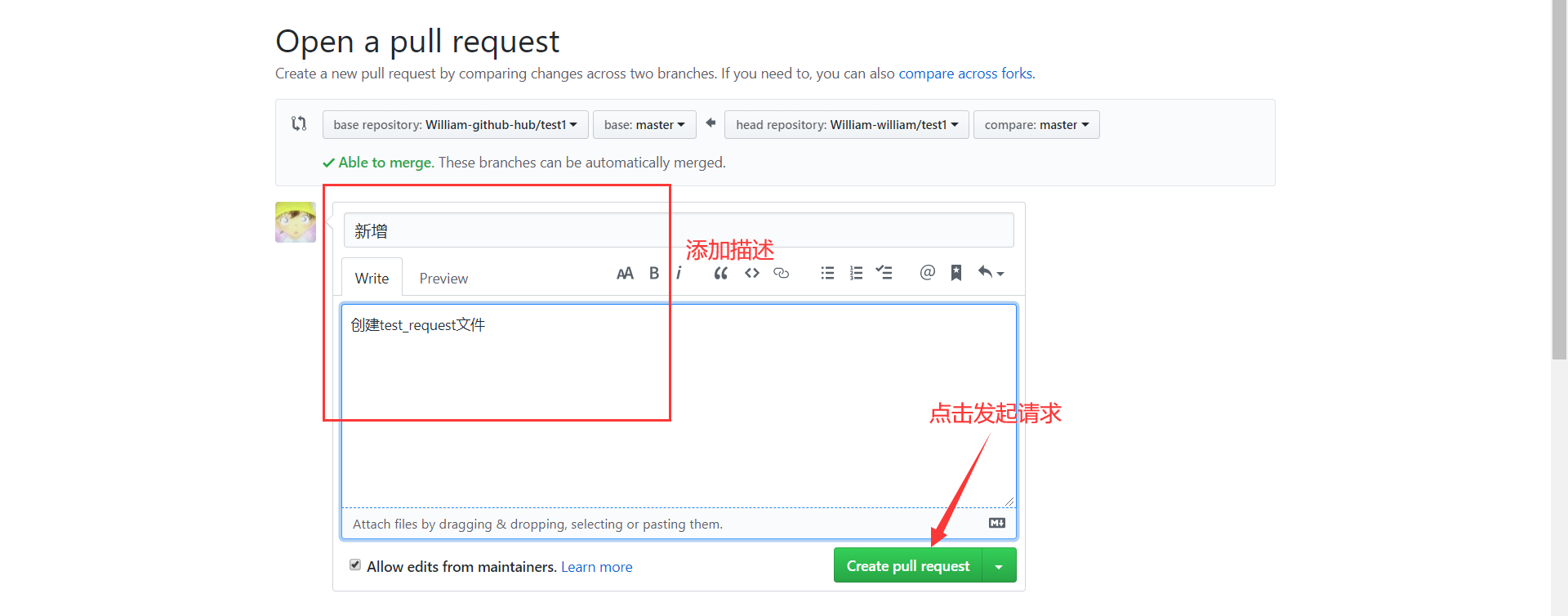Click the user avatar thumbnail

coord(296,222)
